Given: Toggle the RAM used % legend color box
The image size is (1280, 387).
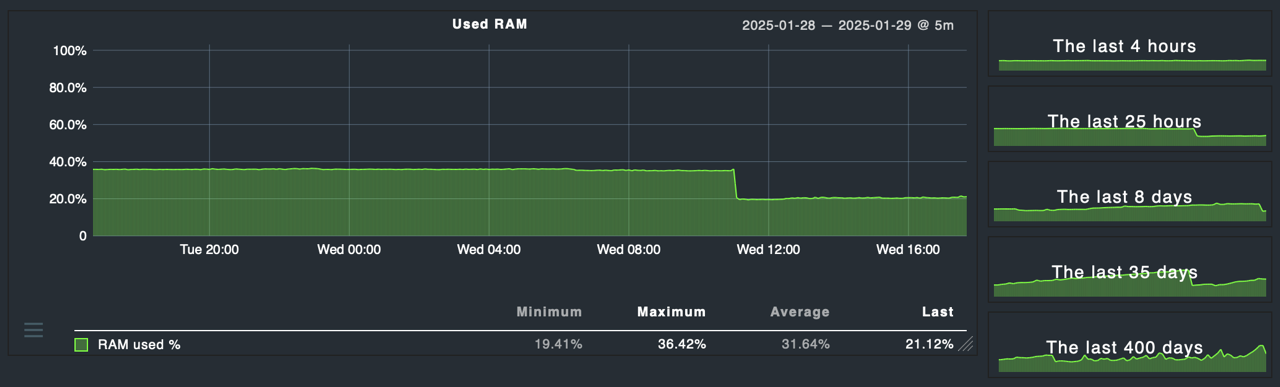Looking at the screenshot, I should (x=81, y=345).
